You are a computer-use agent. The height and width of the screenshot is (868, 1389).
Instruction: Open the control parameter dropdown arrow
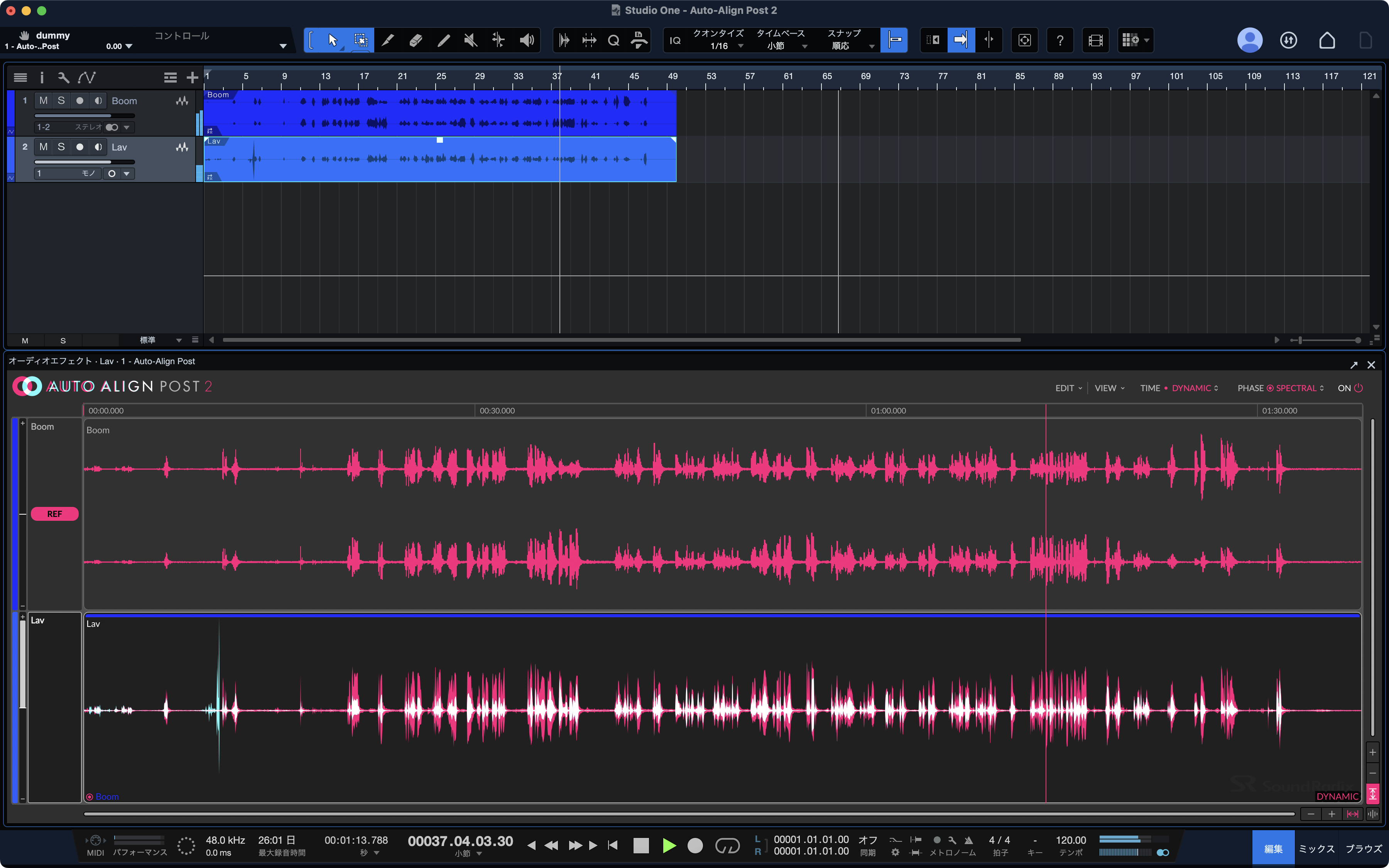[x=283, y=47]
